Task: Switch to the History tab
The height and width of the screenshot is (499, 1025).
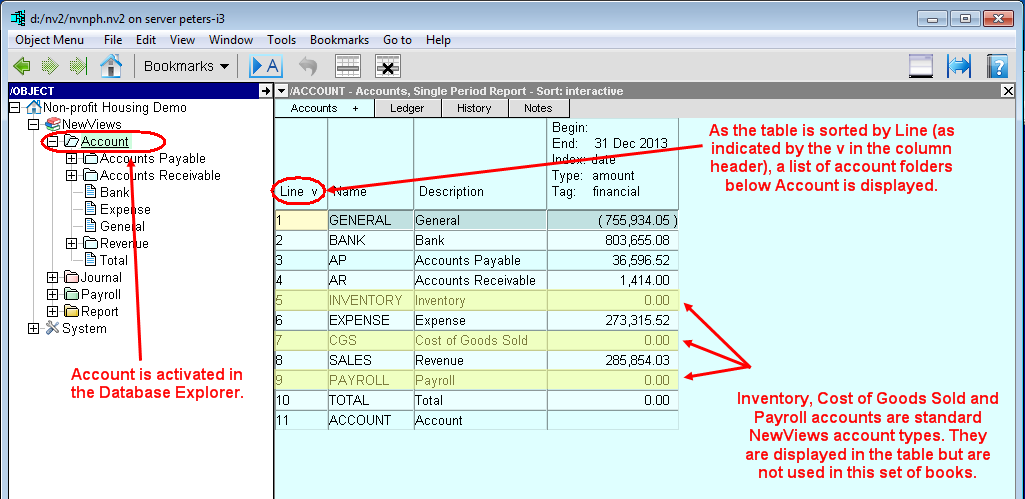Action: (x=474, y=108)
